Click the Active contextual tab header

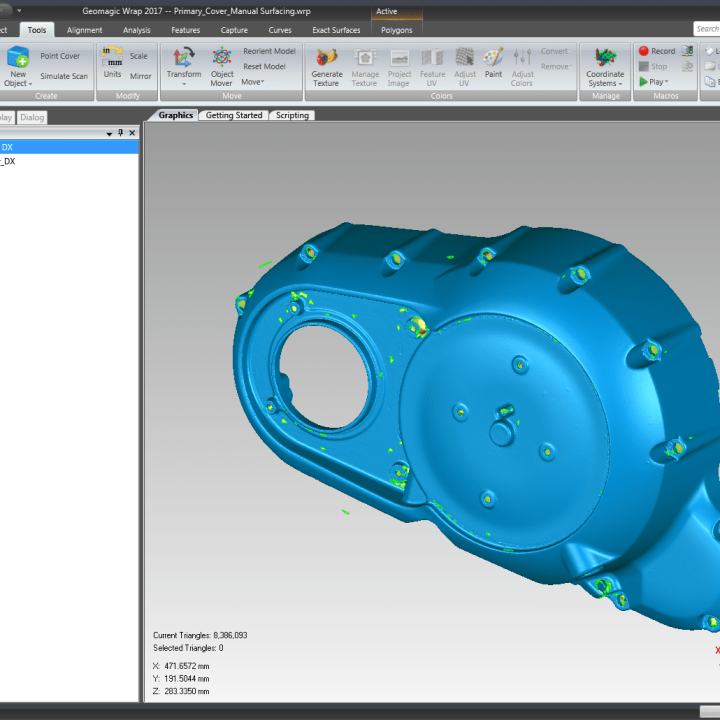click(x=396, y=11)
